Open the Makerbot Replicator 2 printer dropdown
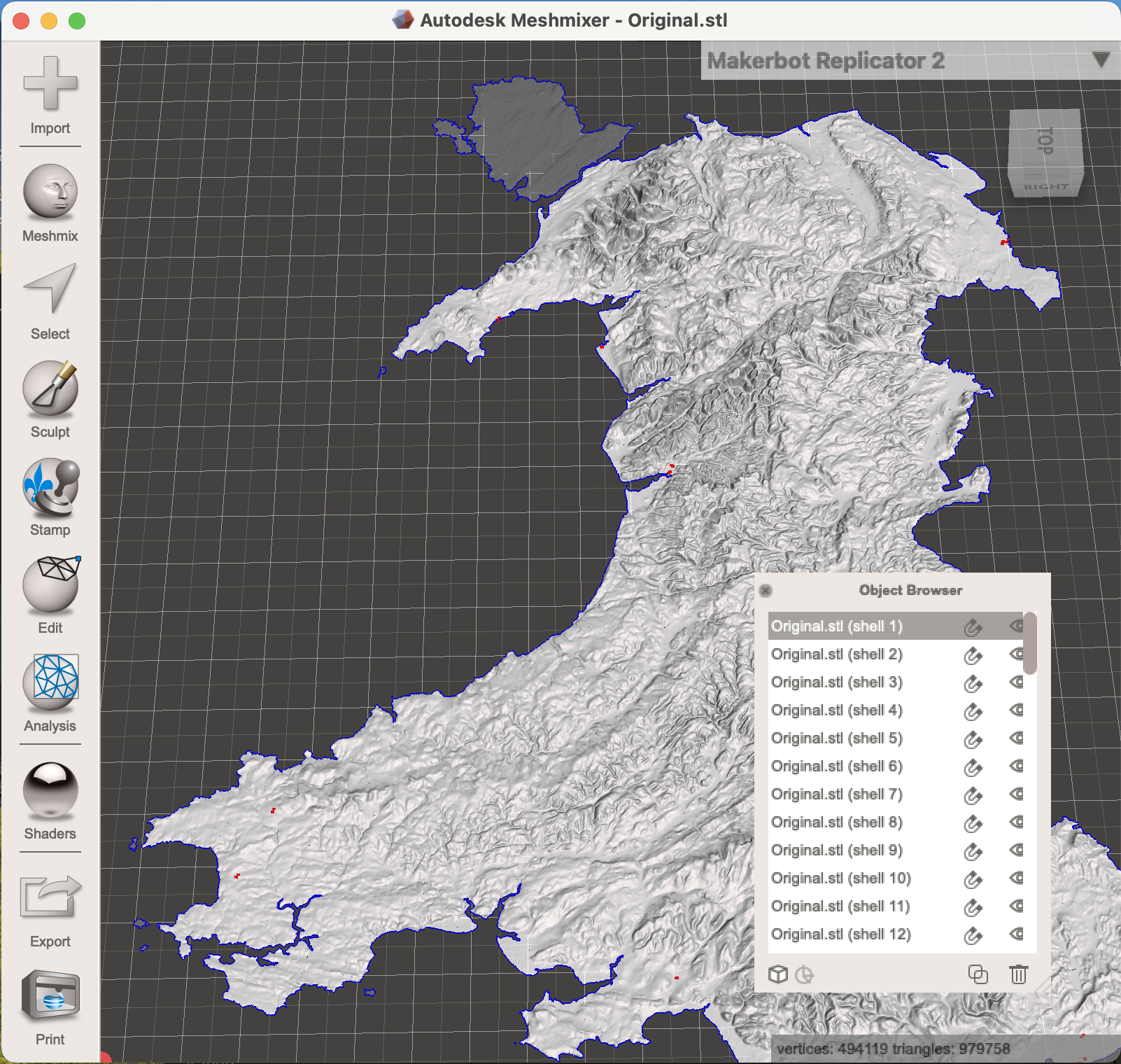 (x=1101, y=59)
